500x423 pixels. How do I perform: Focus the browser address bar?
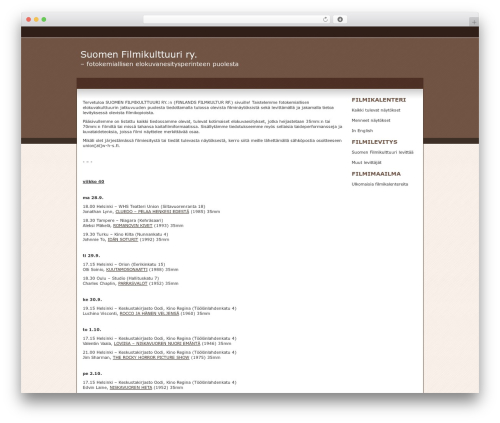click(237, 19)
